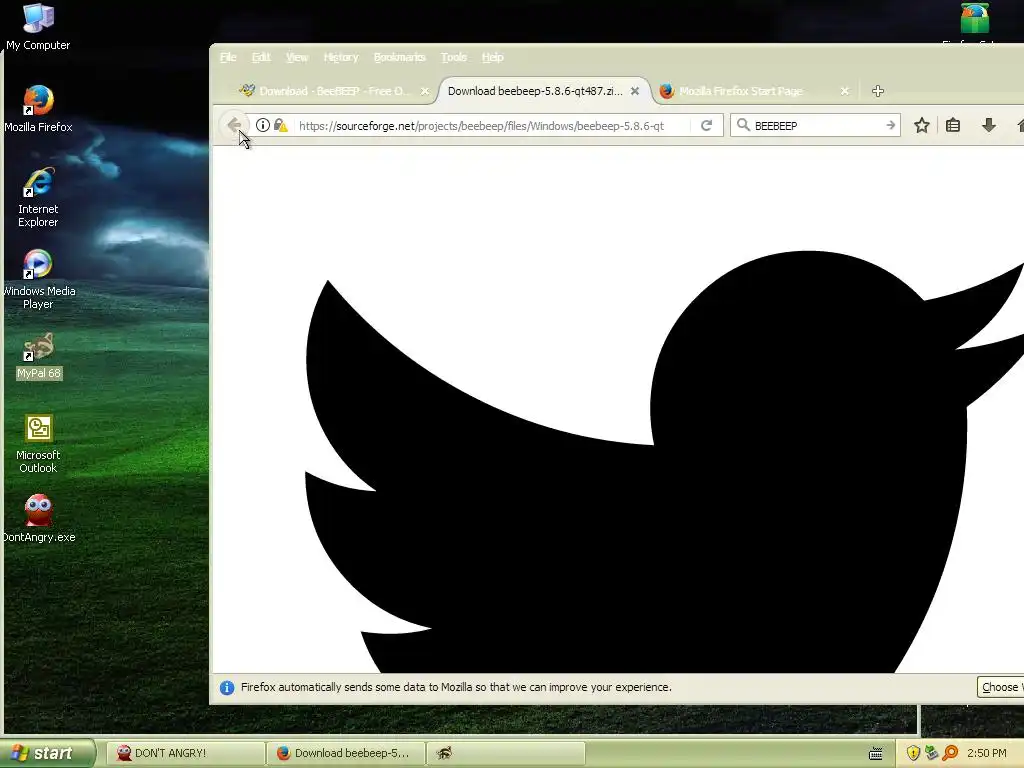1024x768 pixels.
Task: Open the Edit menu
Action: 261,57
